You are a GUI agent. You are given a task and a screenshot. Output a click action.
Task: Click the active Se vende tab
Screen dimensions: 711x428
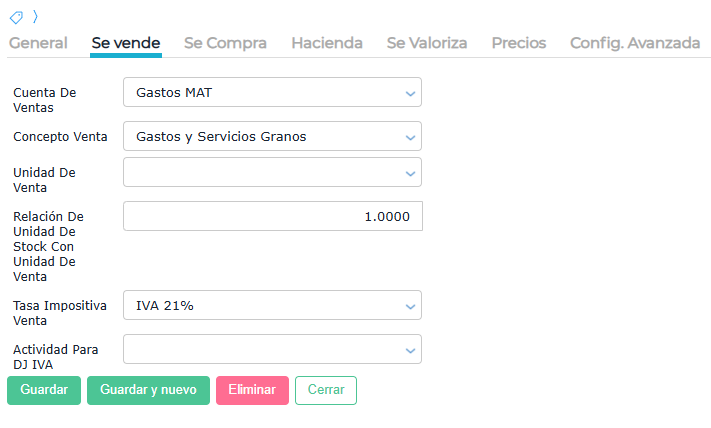point(126,43)
